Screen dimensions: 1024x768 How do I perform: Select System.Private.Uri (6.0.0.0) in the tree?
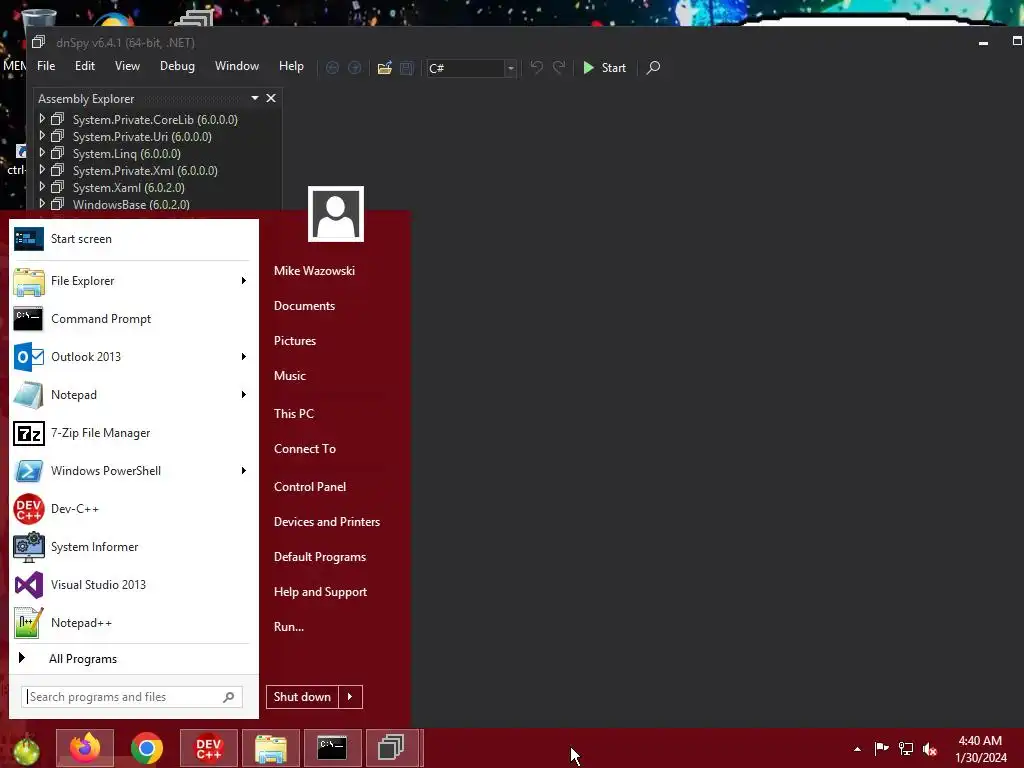(x=142, y=136)
